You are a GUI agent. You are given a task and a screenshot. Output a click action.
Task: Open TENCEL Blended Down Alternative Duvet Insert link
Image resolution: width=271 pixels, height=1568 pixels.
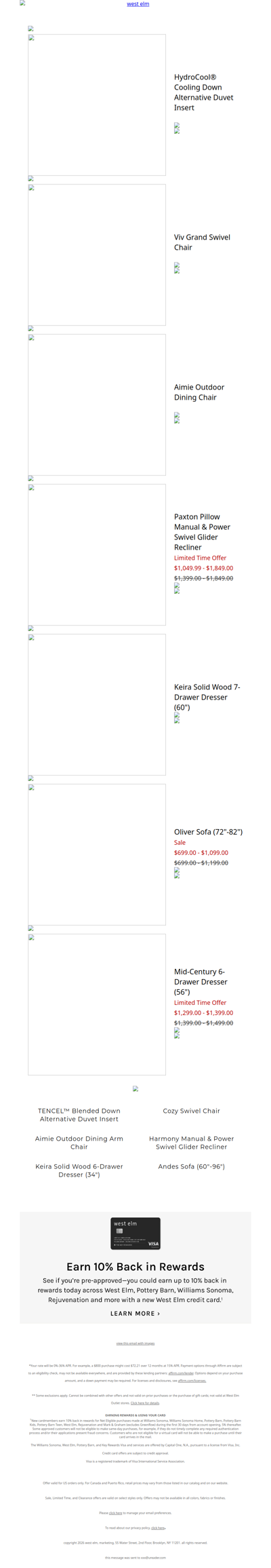[x=79, y=1115]
